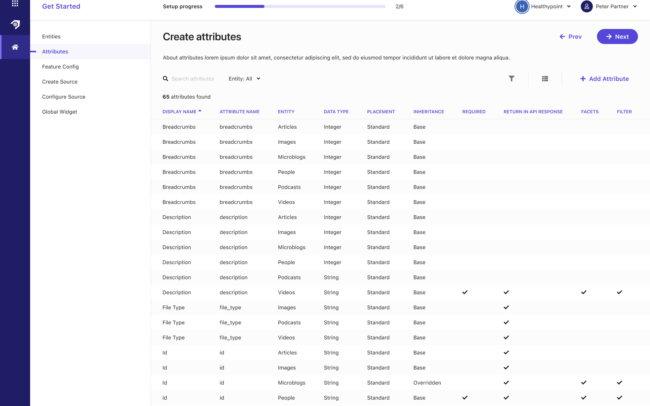Click the search magnifier icon
Image resolution: width=650 pixels, height=406 pixels.
pos(166,78)
